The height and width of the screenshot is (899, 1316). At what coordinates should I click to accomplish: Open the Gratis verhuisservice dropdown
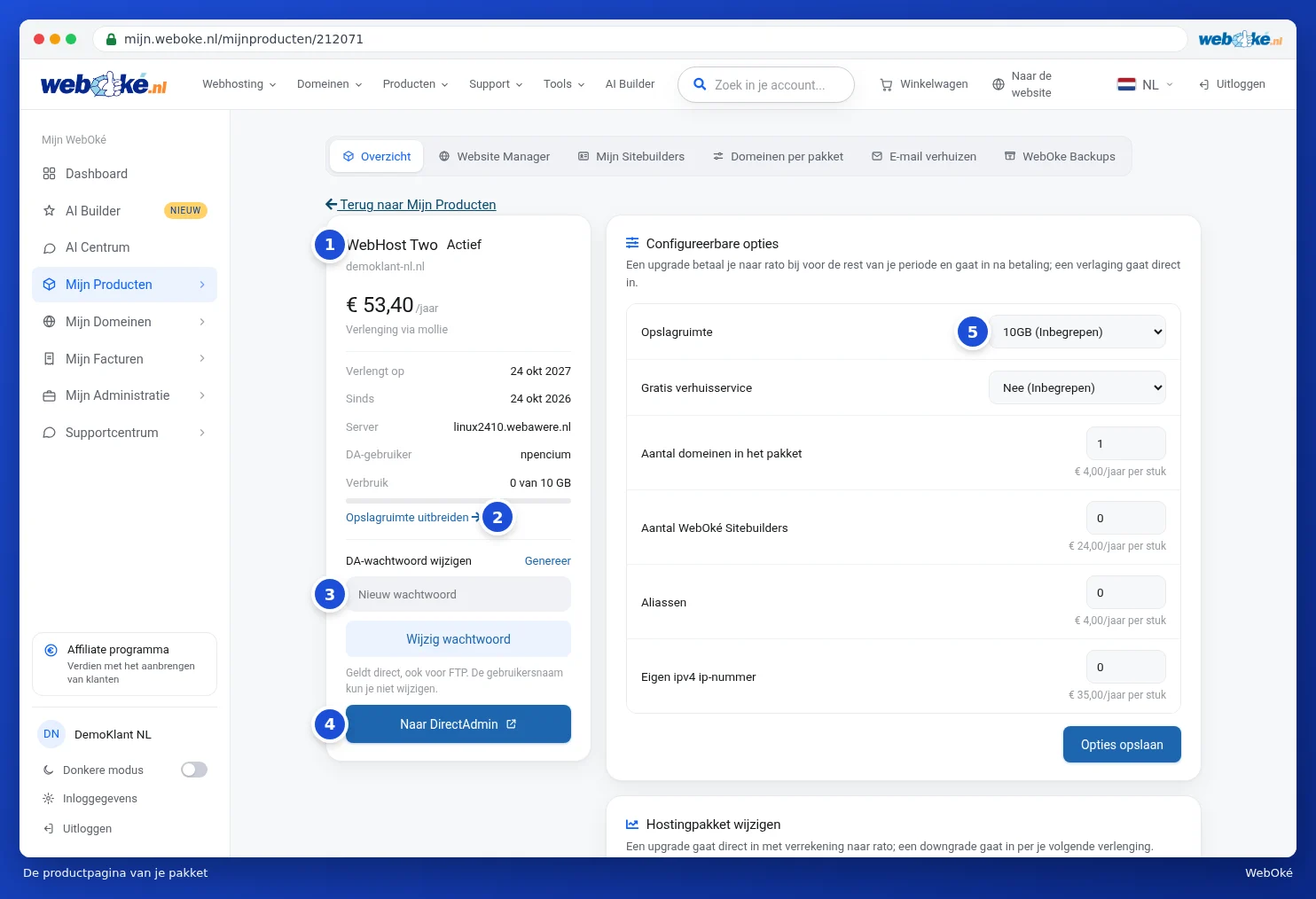tap(1077, 387)
